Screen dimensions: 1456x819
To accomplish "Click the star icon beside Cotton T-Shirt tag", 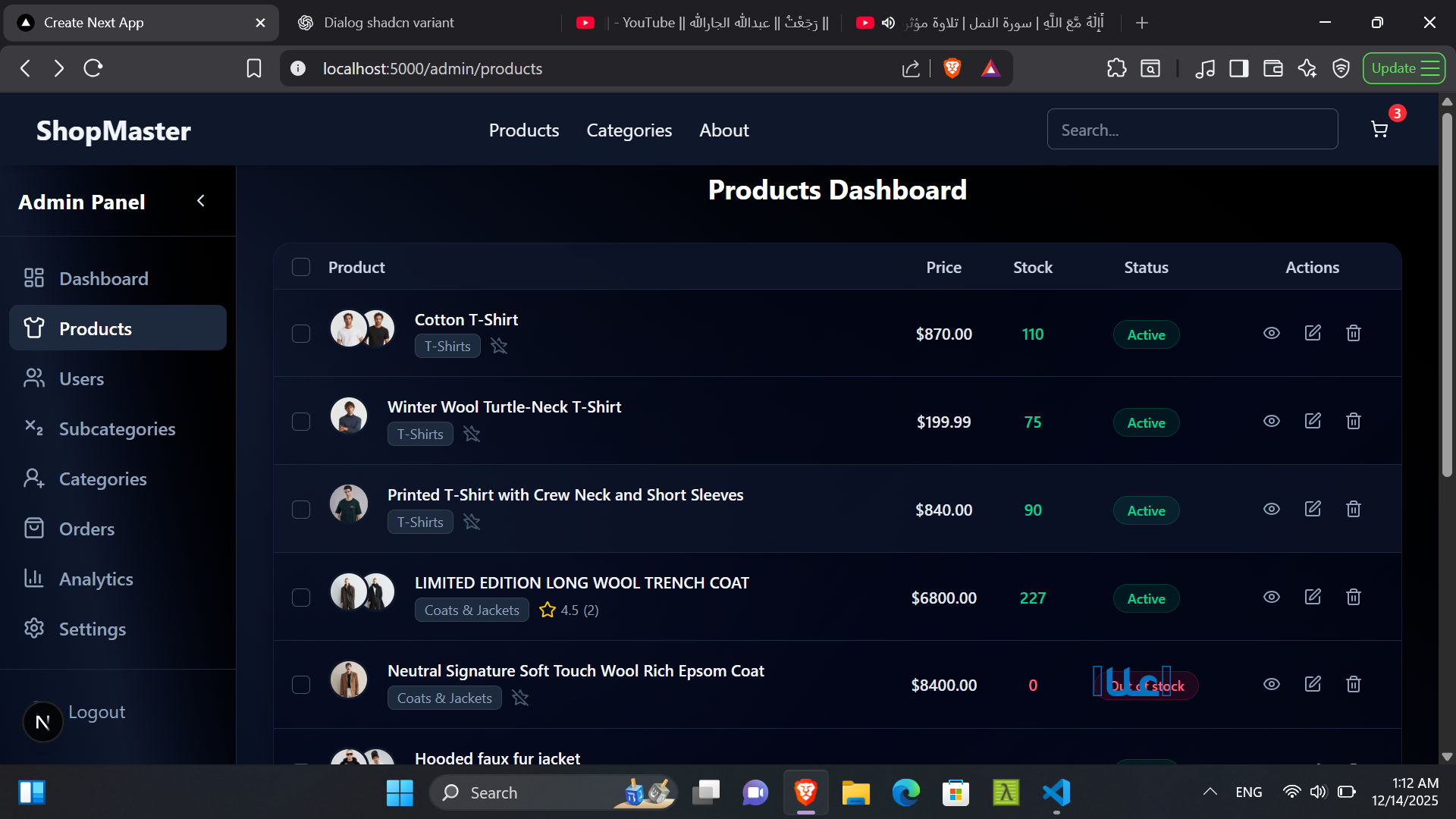I will pyautogui.click(x=499, y=347).
